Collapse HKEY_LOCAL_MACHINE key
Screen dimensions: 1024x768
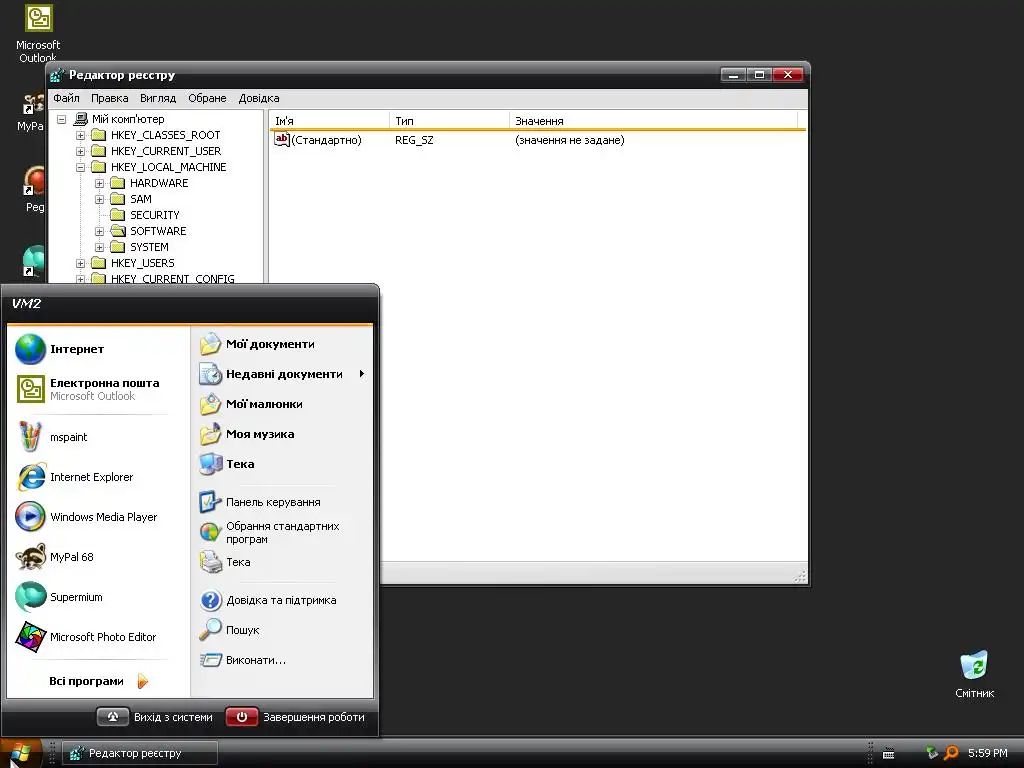point(80,167)
